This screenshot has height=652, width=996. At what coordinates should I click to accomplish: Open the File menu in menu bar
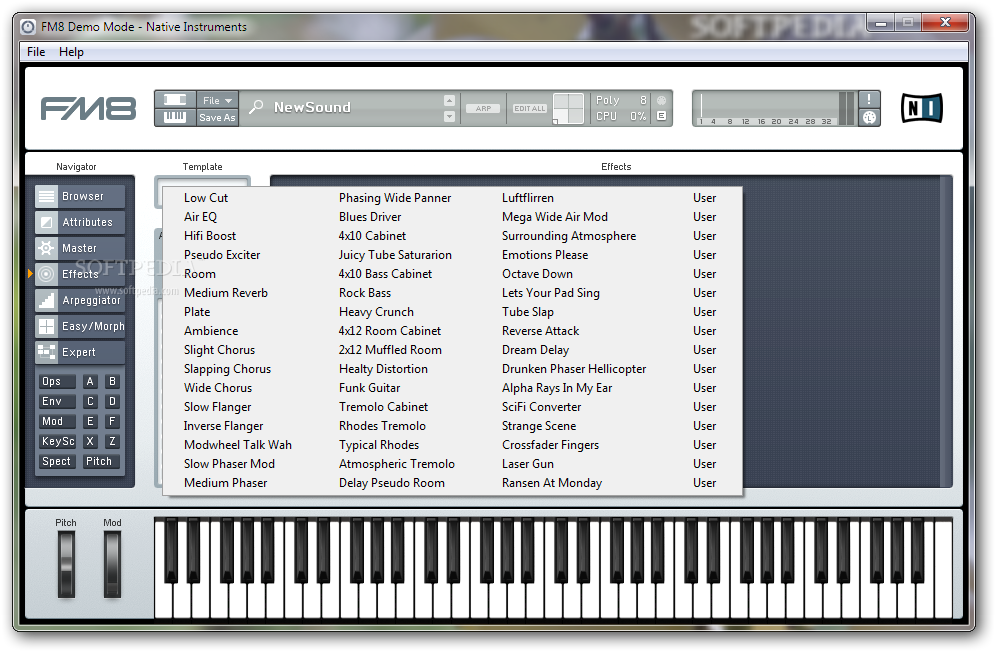[x=36, y=52]
